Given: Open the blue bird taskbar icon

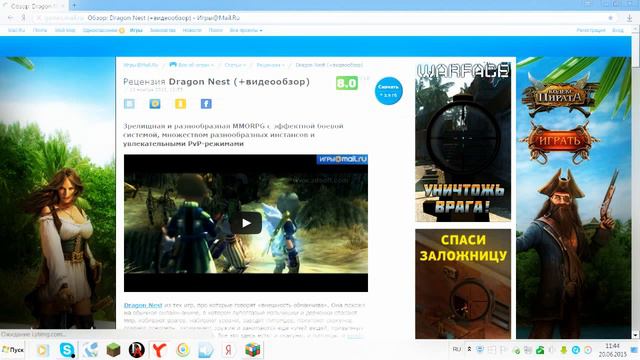Looking at the screenshot, I should 90,350.
